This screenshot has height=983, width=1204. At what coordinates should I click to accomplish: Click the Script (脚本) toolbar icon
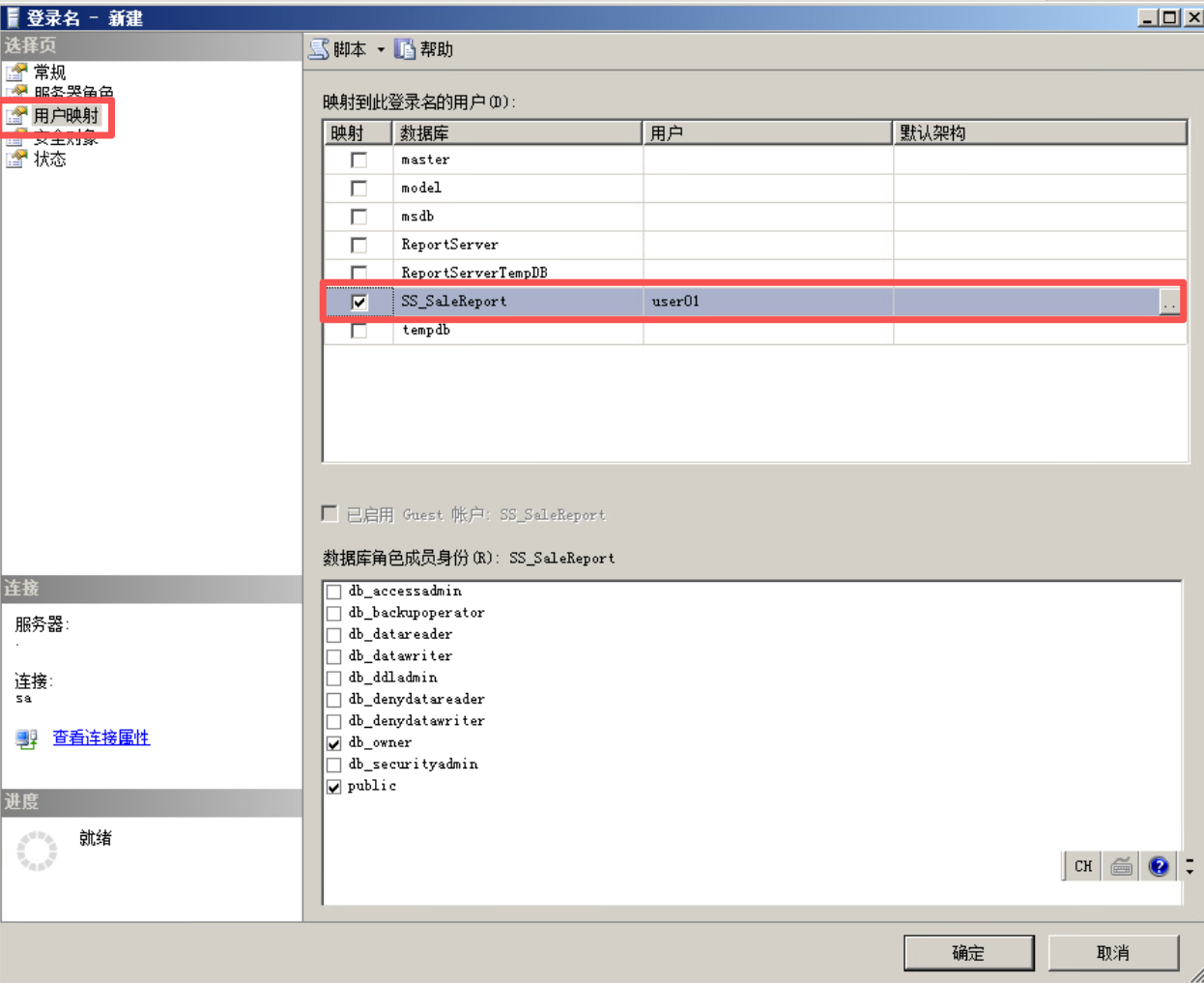319,49
